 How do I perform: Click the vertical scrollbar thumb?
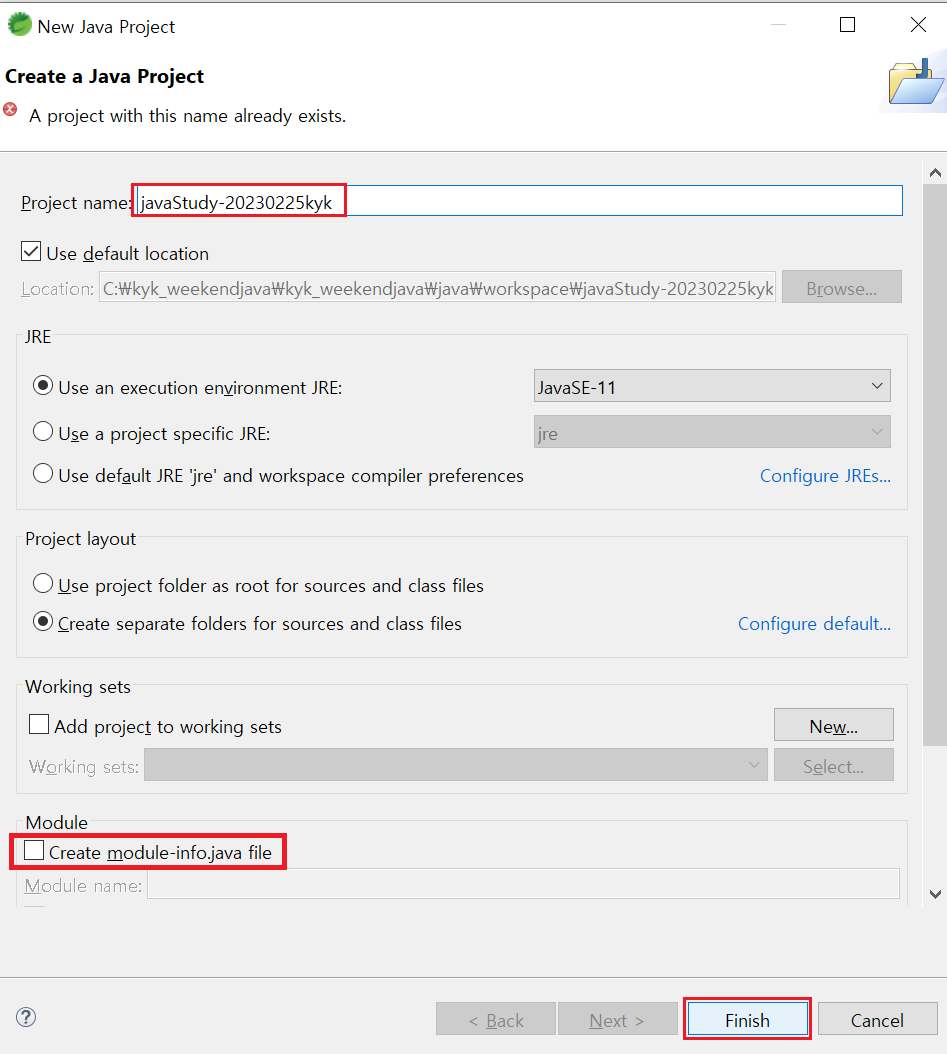[x=935, y=465]
